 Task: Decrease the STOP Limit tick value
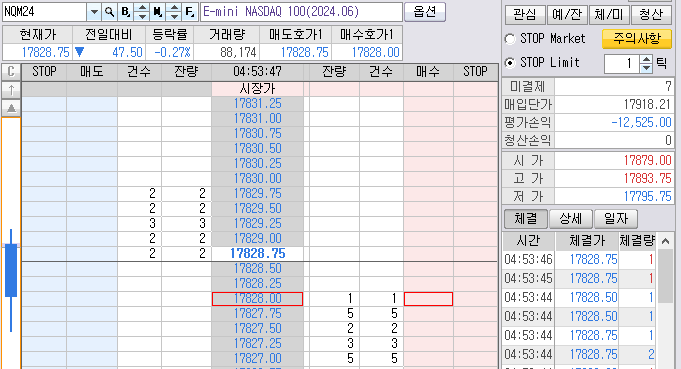point(646,68)
